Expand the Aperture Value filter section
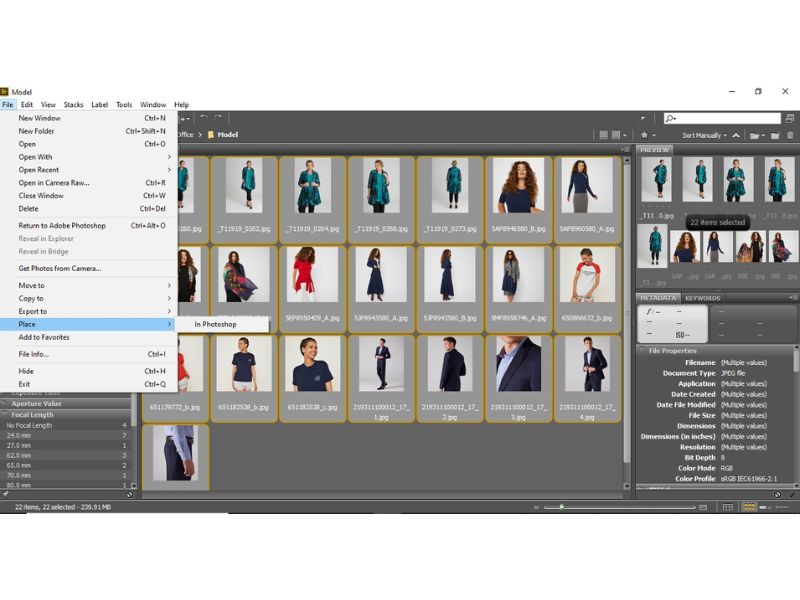Viewport: 800px width, 600px height. 6,403
